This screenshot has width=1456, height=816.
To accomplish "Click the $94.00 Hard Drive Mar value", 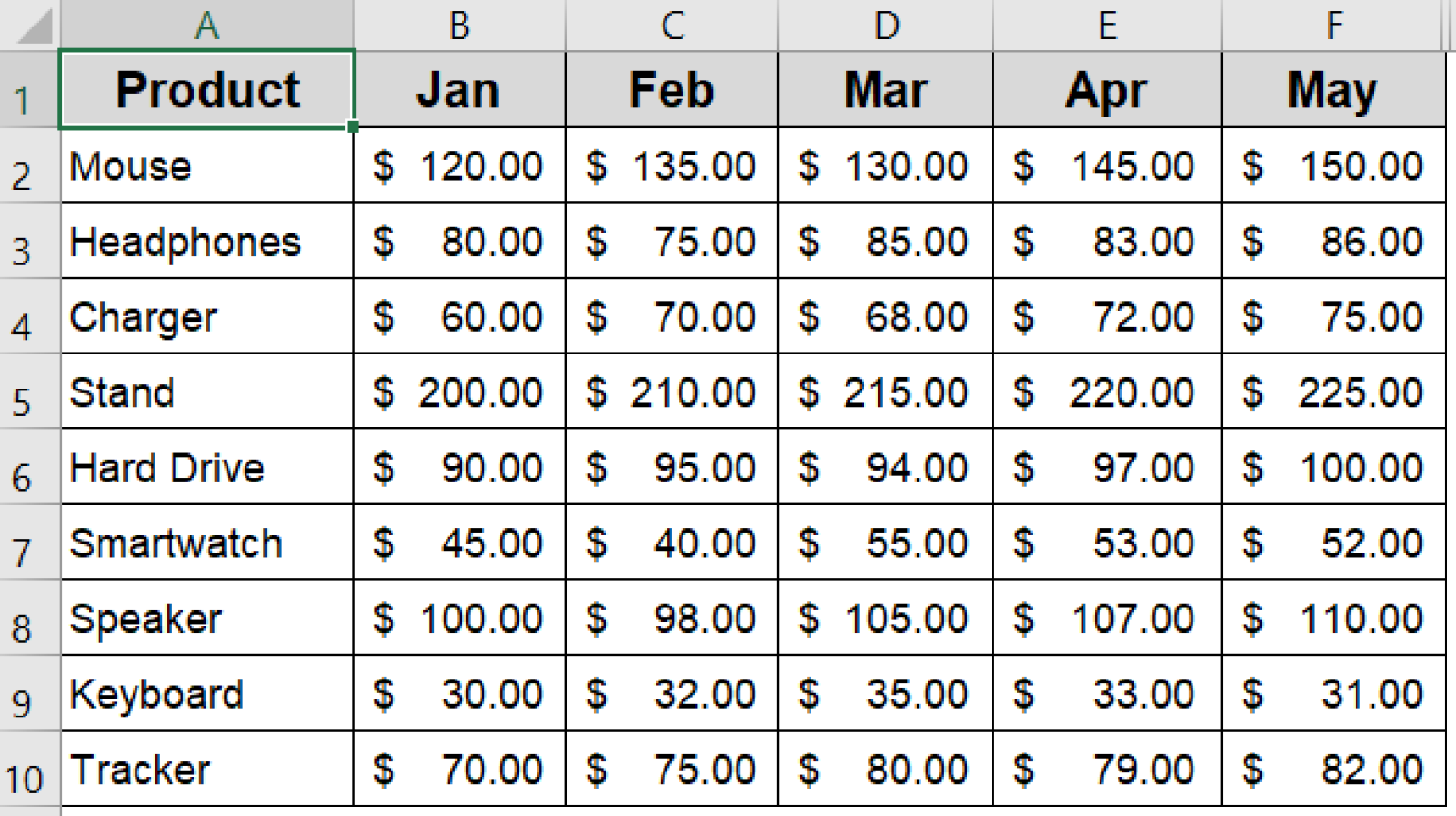I will (x=885, y=467).
